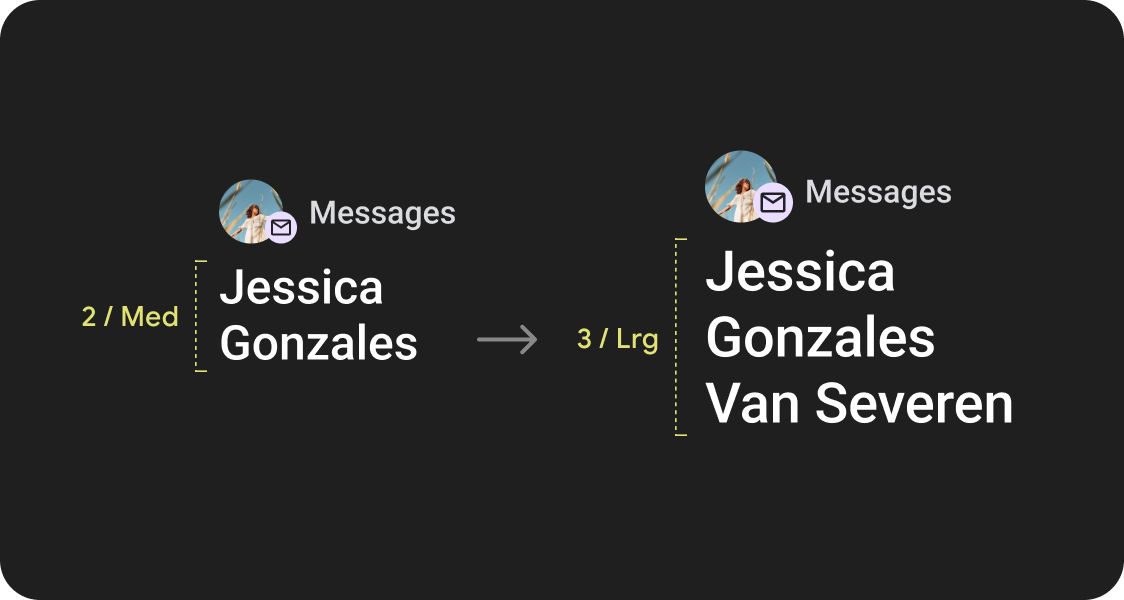Click the digit 3 before "Lrg"
Viewport: 1124px width, 600px height.
pyautogui.click(x=584, y=340)
